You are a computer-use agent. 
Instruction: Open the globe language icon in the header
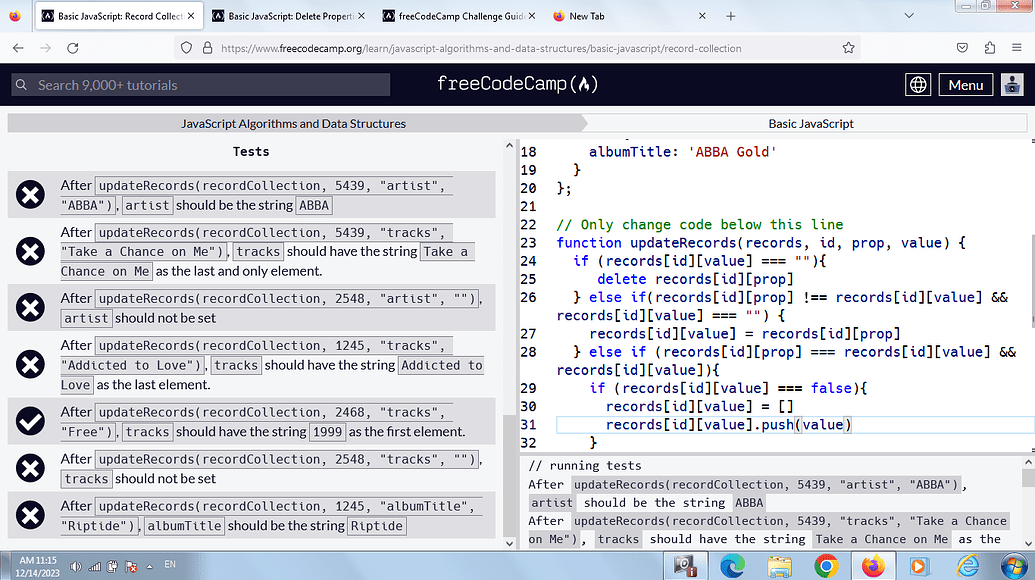918,84
